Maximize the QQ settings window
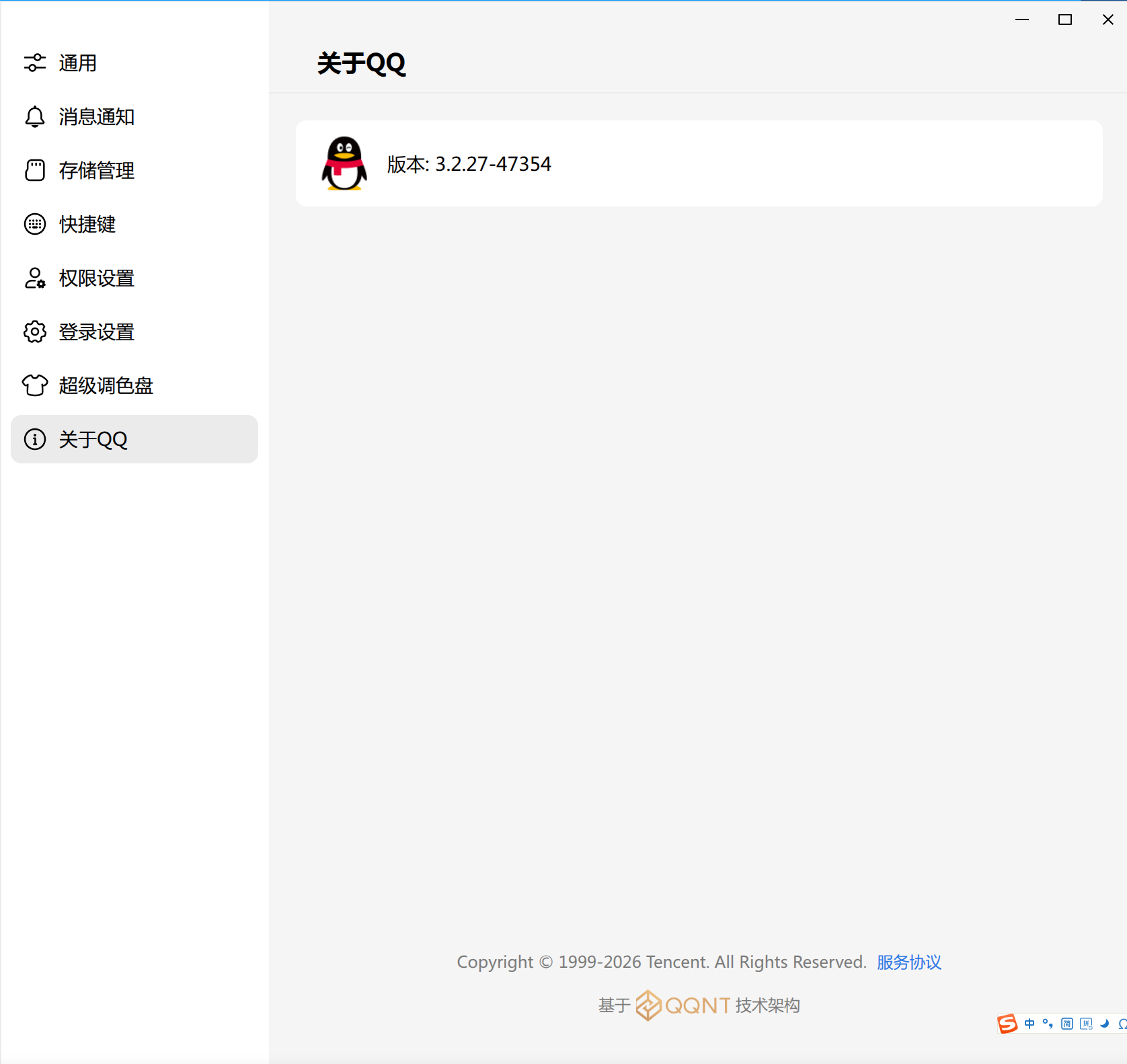Screen dimensions: 1127x1064 point(1065,20)
